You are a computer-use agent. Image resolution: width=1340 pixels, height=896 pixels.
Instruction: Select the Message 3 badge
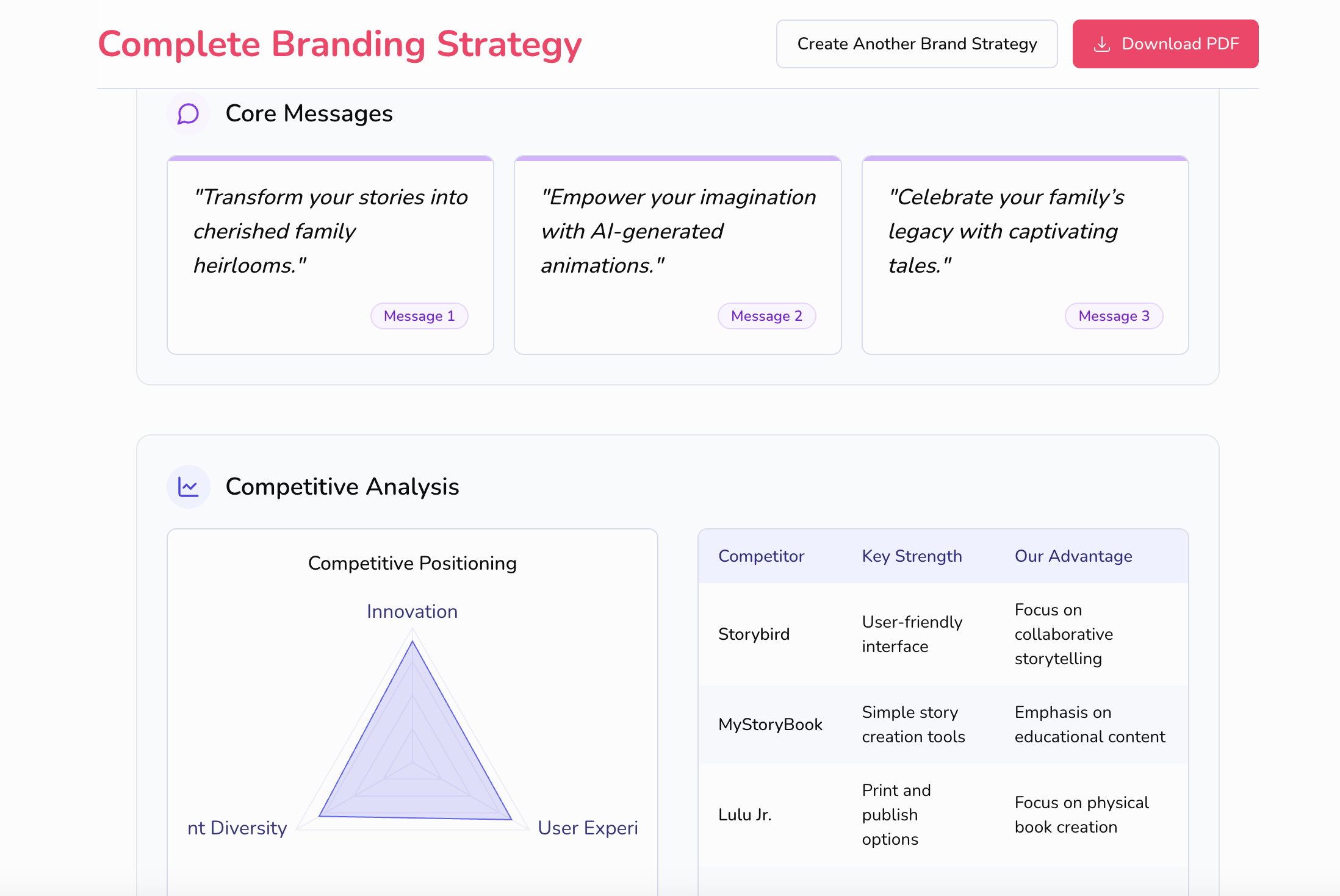point(1114,316)
